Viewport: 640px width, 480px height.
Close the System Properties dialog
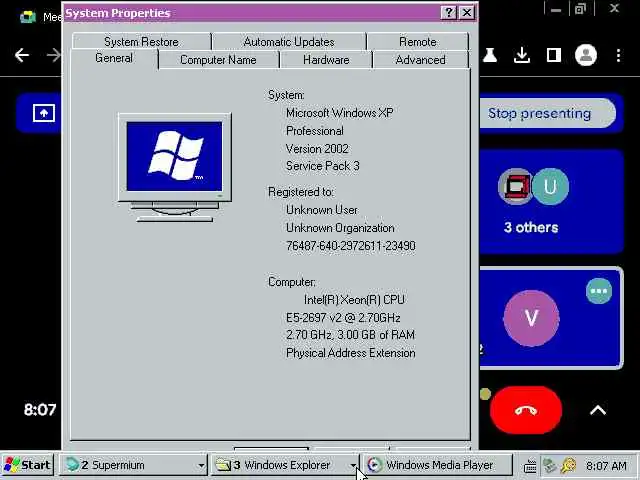pyautogui.click(x=467, y=13)
